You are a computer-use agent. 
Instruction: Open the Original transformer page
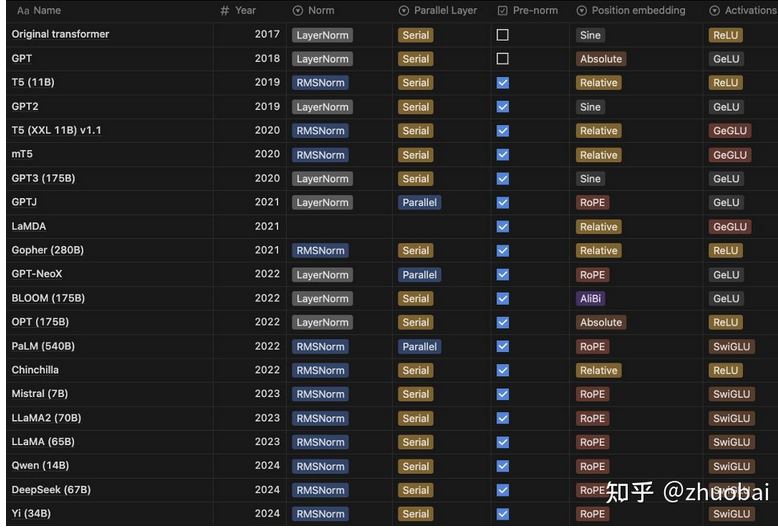[60, 34]
